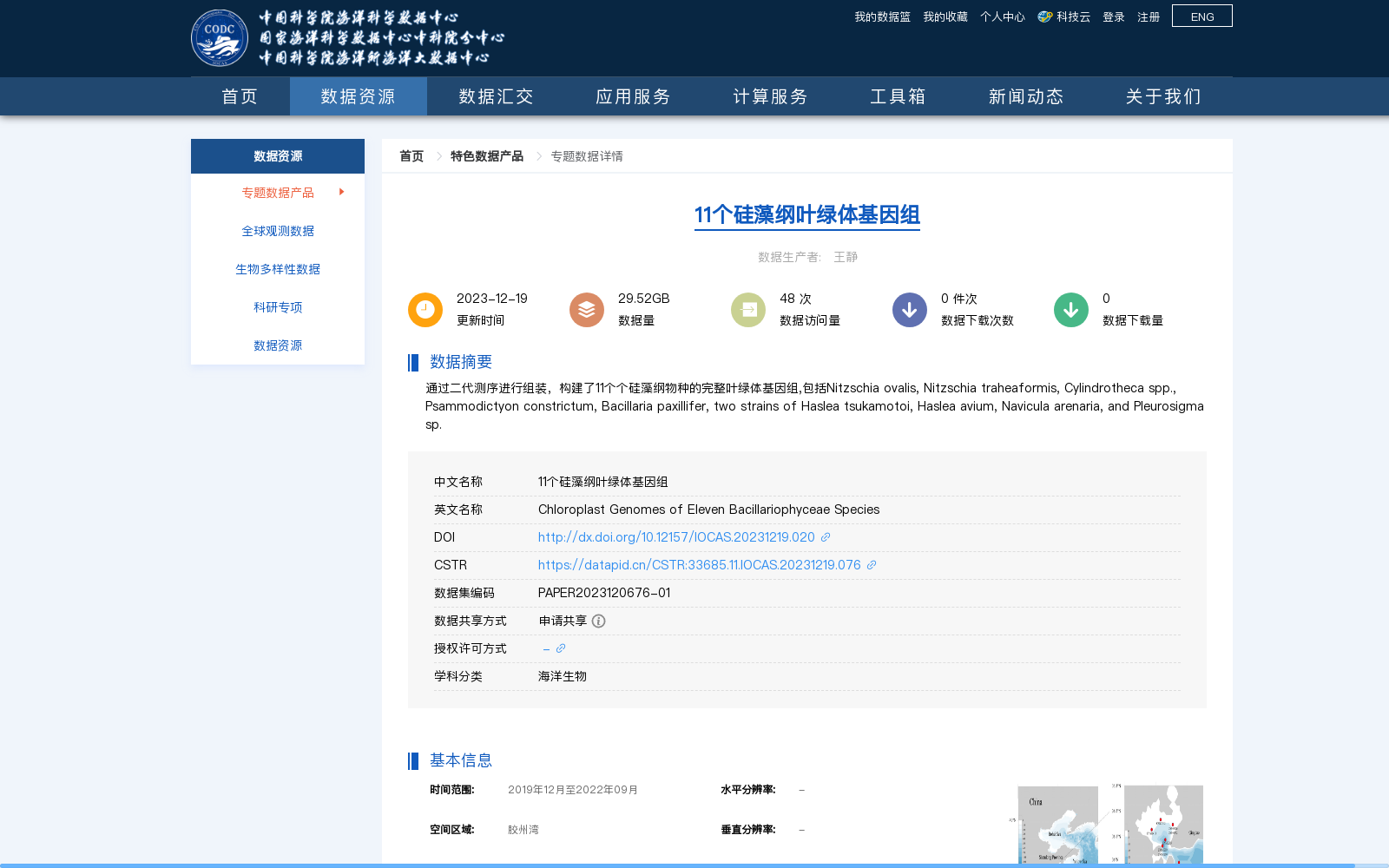The width and height of the screenshot is (1389, 868).
Task: Click the title 11个硅藻纲叶绿体基因组
Action: (807, 214)
